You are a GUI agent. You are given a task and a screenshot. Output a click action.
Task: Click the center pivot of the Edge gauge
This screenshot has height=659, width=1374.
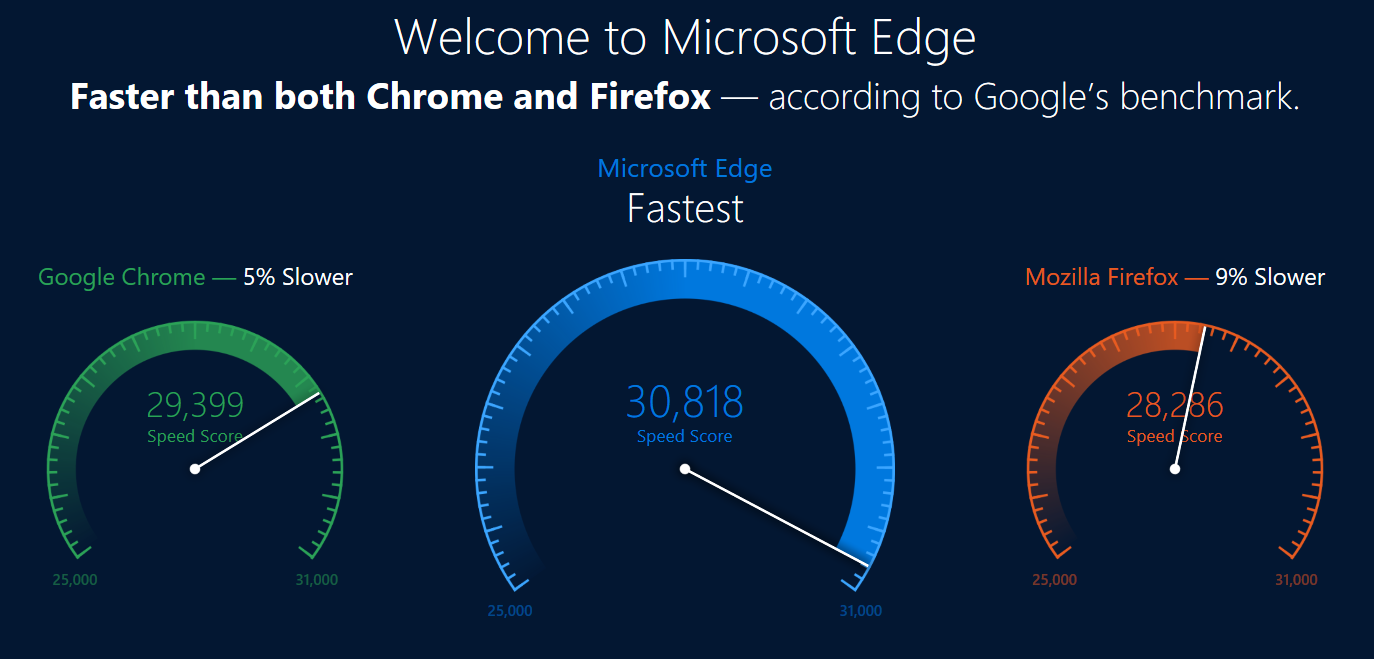tap(685, 469)
